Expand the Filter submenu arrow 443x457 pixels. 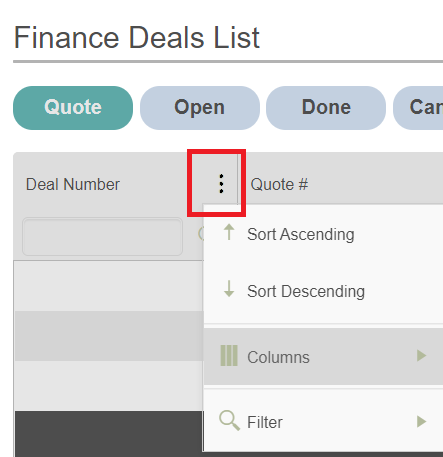tap(421, 421)
